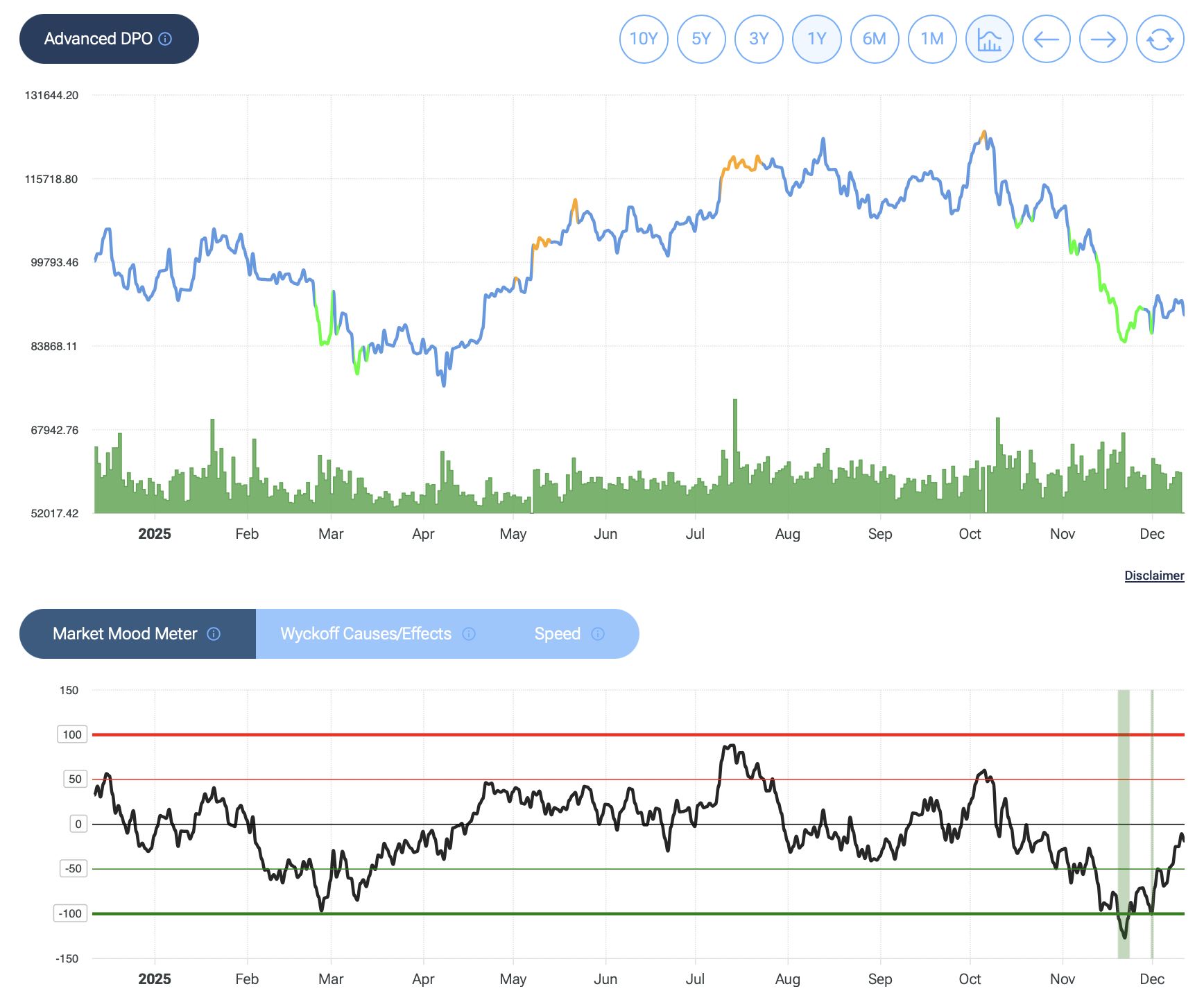The width and height of the screenshot is (1204, 1000).
Task: Select the 10Y time range
Action: pos(644,39)
